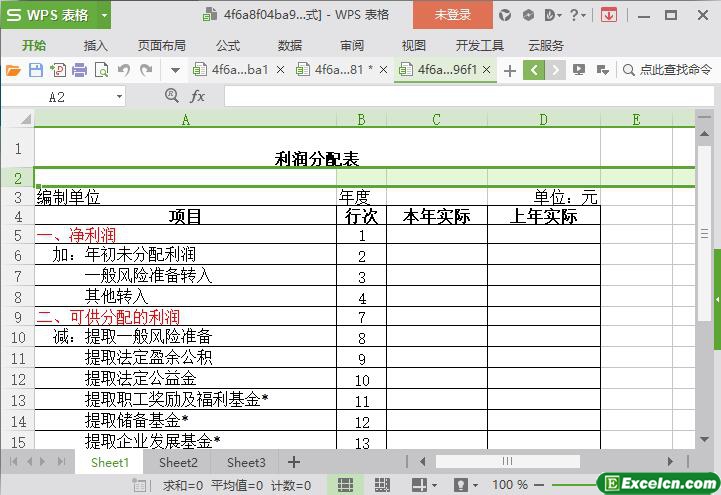Viewport: 721px width, 495px height.
Task: Select column C header
Action: coord(436,119)
